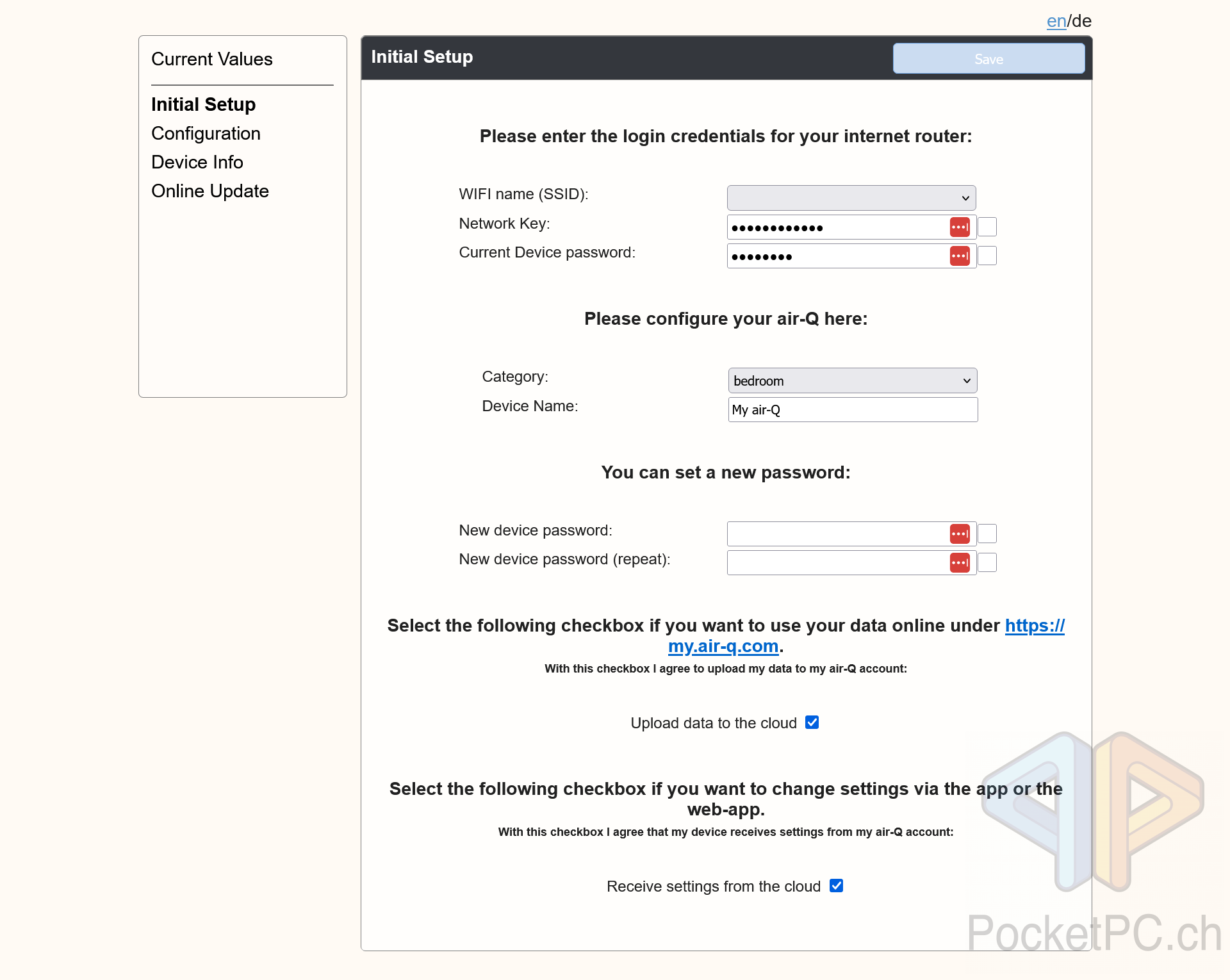Open the Category dropdown showing bedroom

853,380
